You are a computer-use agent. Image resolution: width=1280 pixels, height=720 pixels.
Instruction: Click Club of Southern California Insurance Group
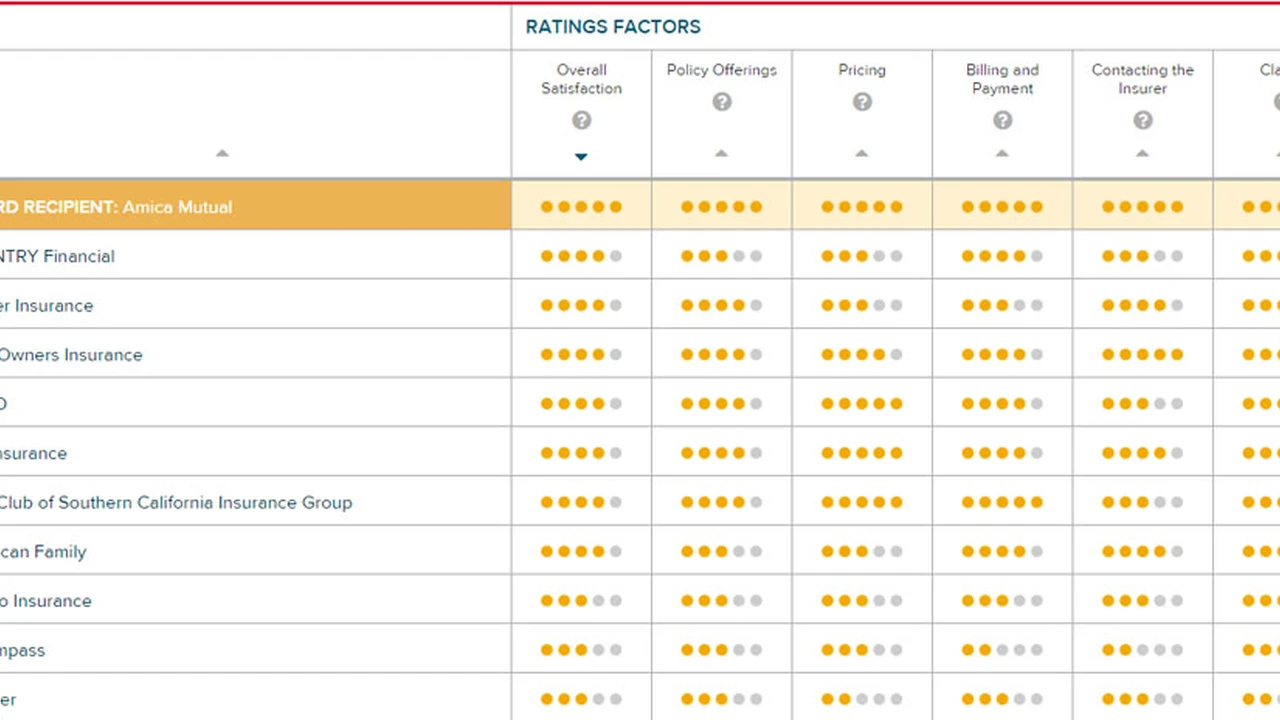tap(175, 502)
